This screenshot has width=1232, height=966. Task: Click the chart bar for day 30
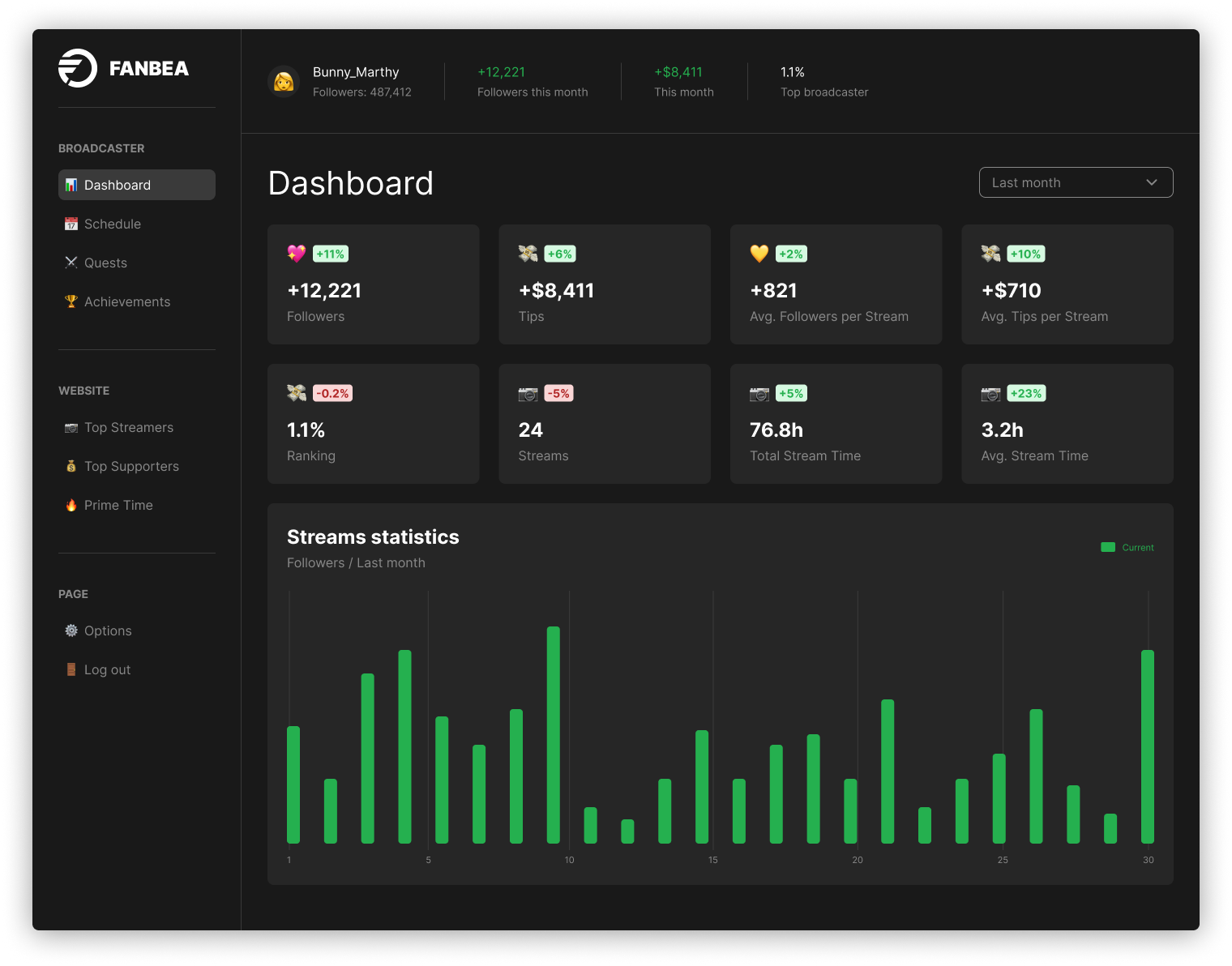click(x=1148, y=746)
